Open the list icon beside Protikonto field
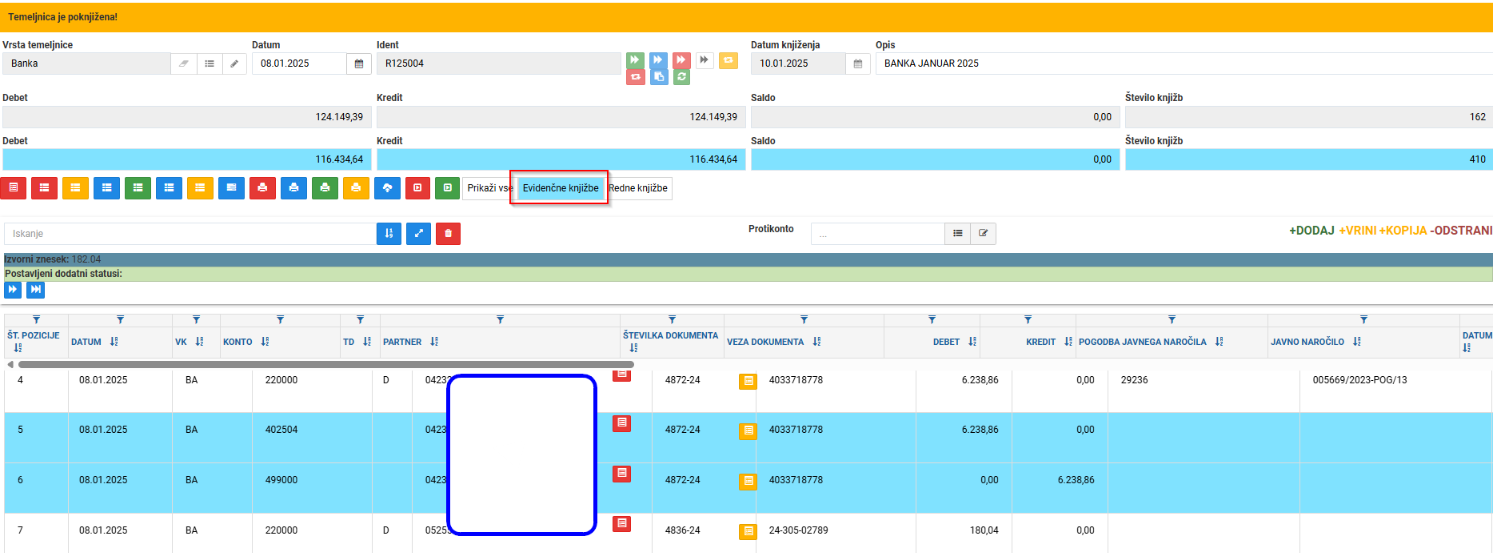Image resolution: width=1493 pixels, height=553 pixels. (x=958, y=233)
